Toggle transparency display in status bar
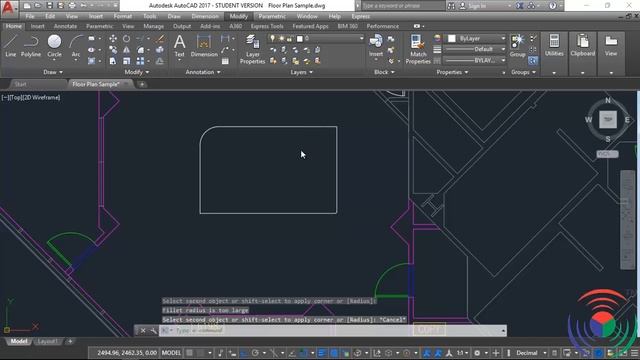 tap(334, 353)
